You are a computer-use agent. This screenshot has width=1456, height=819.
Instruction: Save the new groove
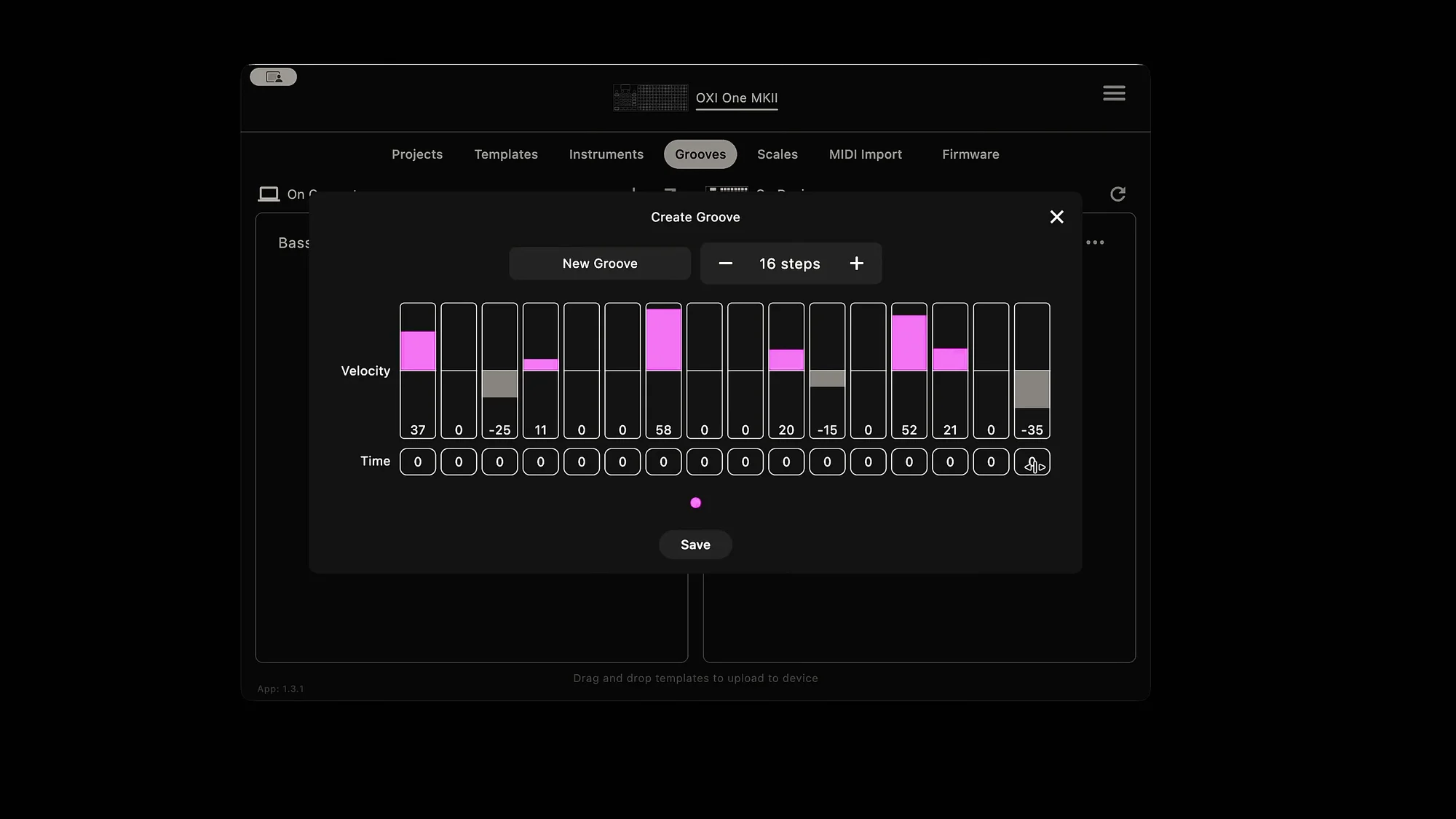695,545
